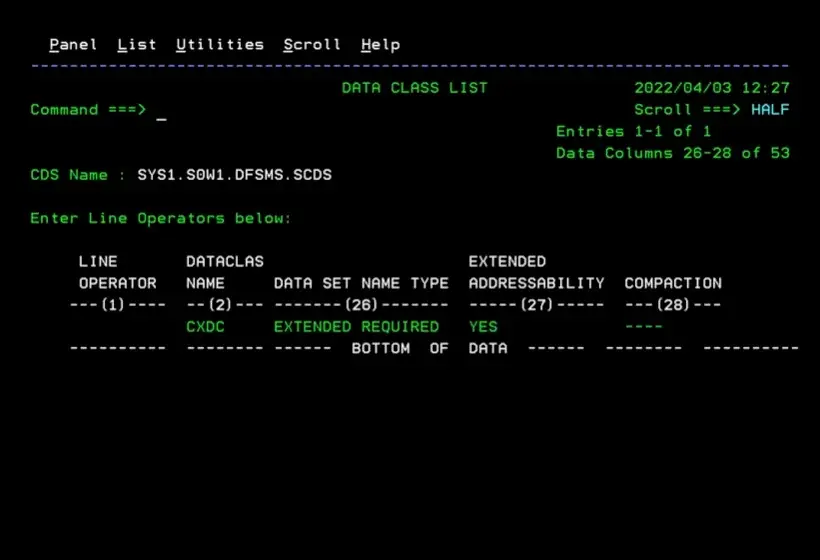Click the Command ===> label
The width and height of the screenshot is (820, 560).
point(88,110)
